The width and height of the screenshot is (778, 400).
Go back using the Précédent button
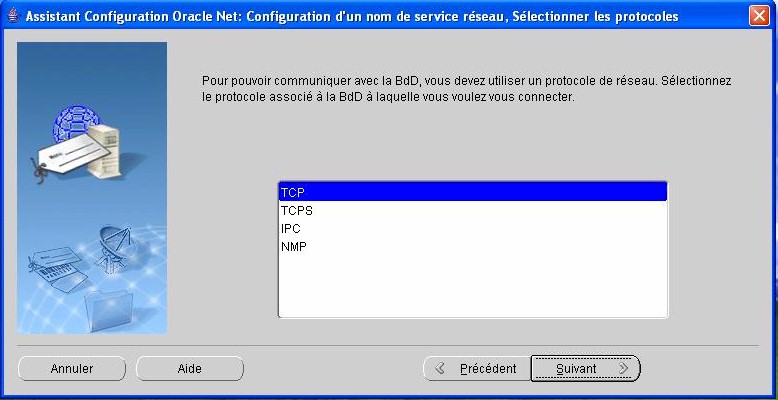(x=476, y=369)
